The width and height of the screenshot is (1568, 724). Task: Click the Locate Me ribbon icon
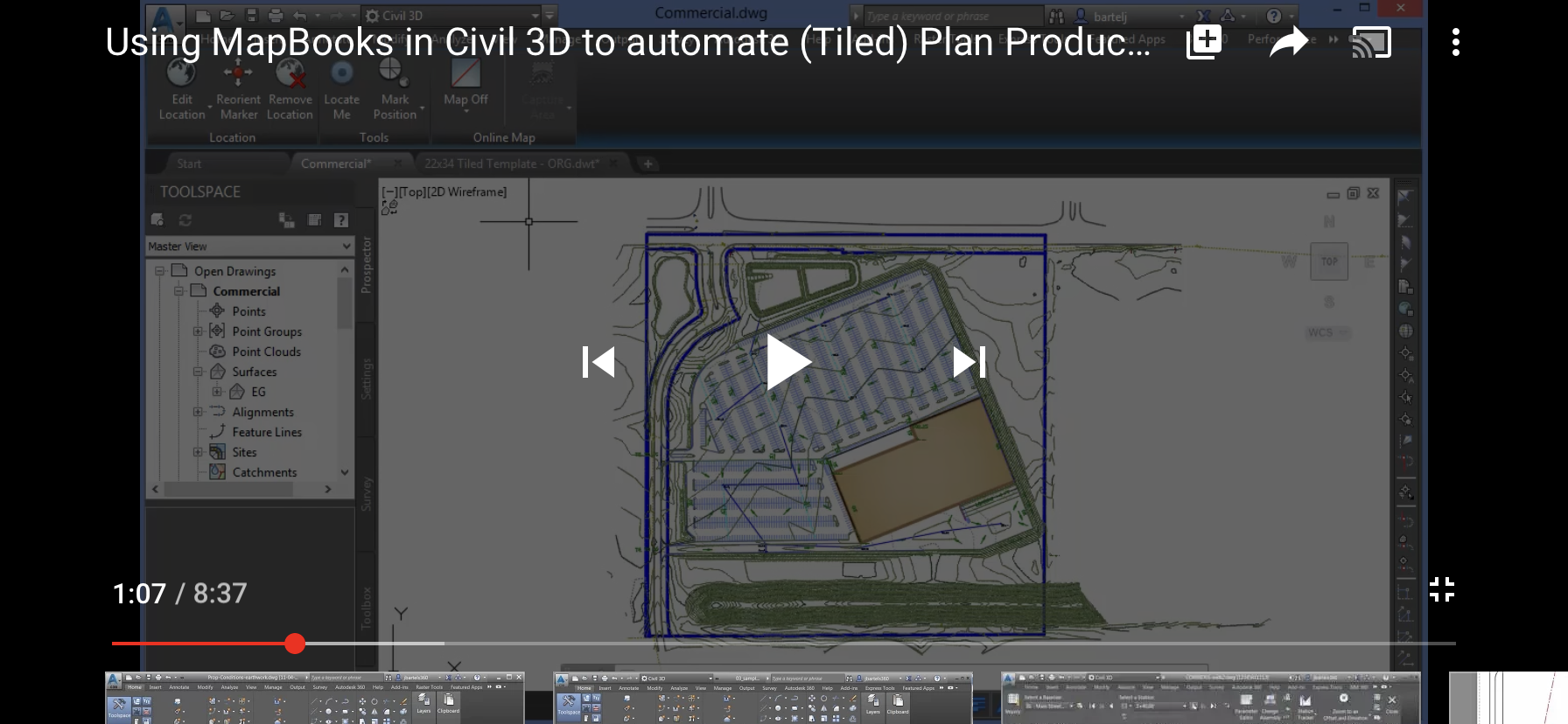tap(342, 73)
